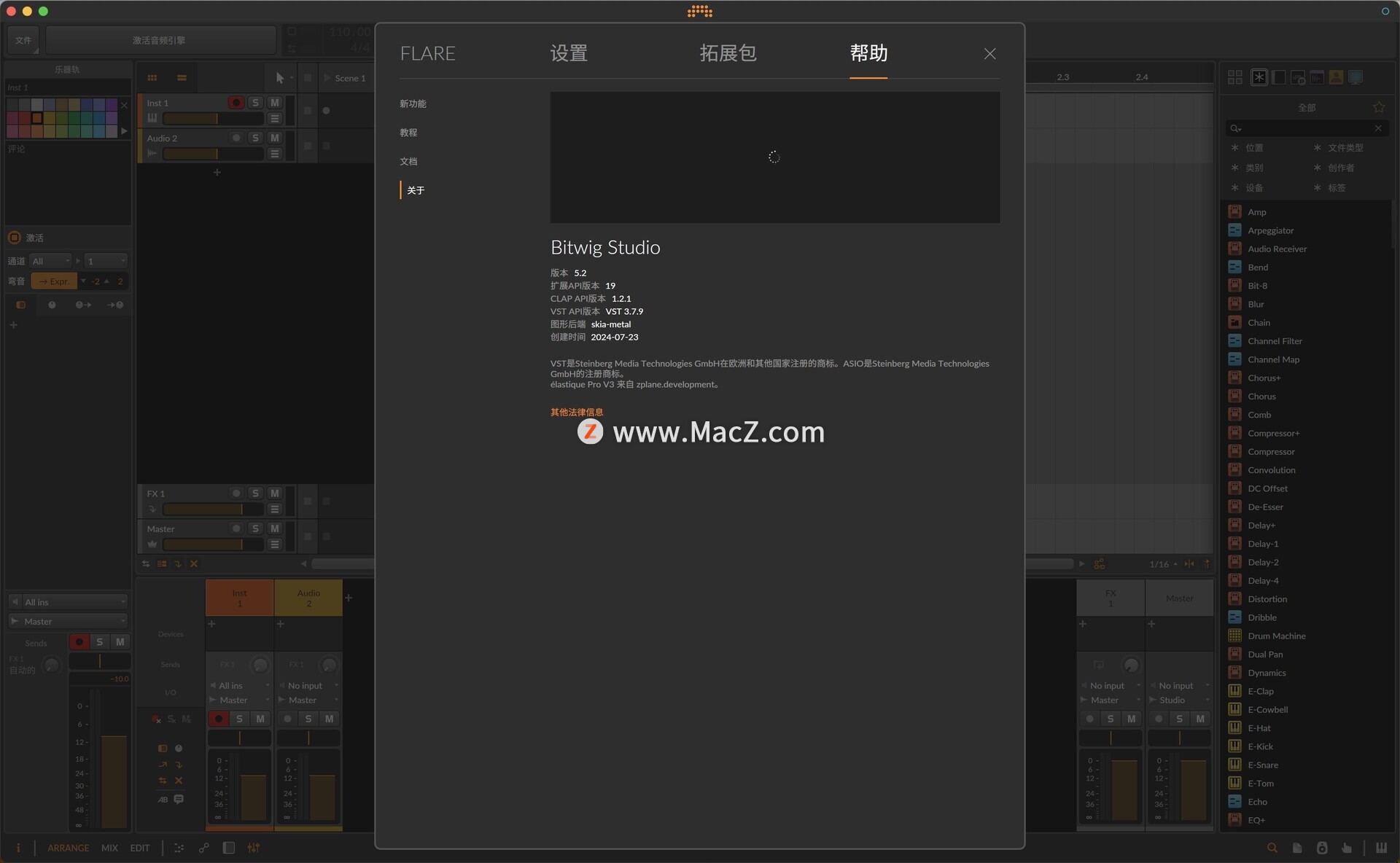1400x863 pixels.
Task: Select 关于 in the help sidebar
Action: tap(416, 190)
